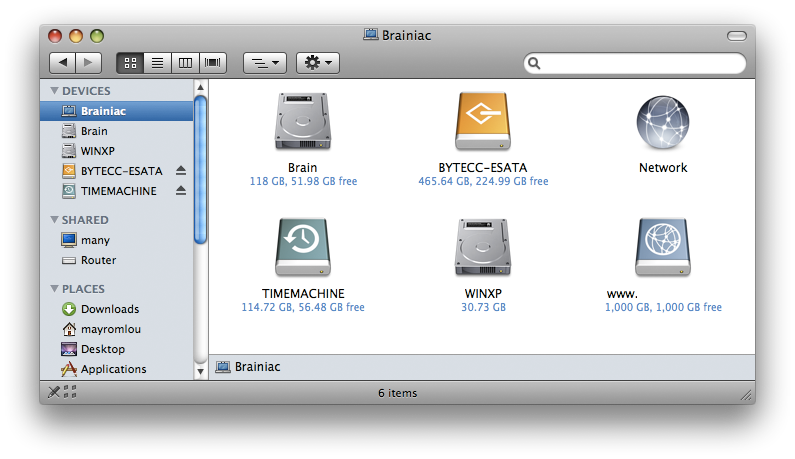Screen dimensions: 795x459
Task: Click the Brain label under its icon
Action: click(x=303, y=168)
